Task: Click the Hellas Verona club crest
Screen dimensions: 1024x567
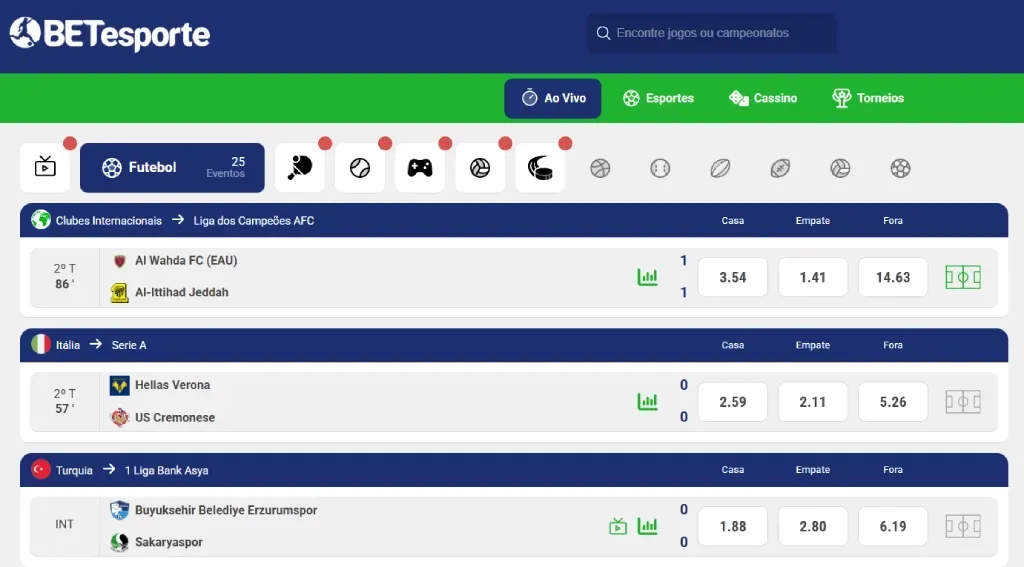Action: [x=120, y=385]
